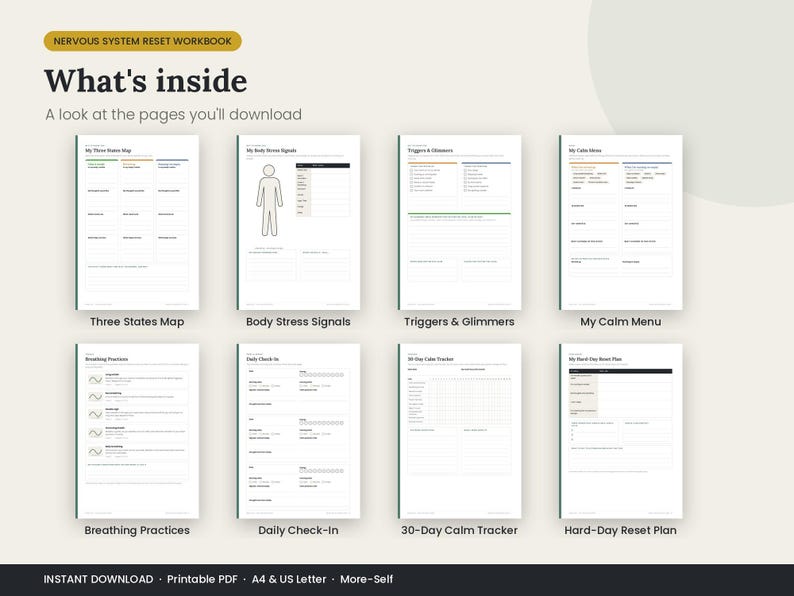Click the '30-Day Calm Tracker' caption
794x596 pixels.
(x=459, y=530)
